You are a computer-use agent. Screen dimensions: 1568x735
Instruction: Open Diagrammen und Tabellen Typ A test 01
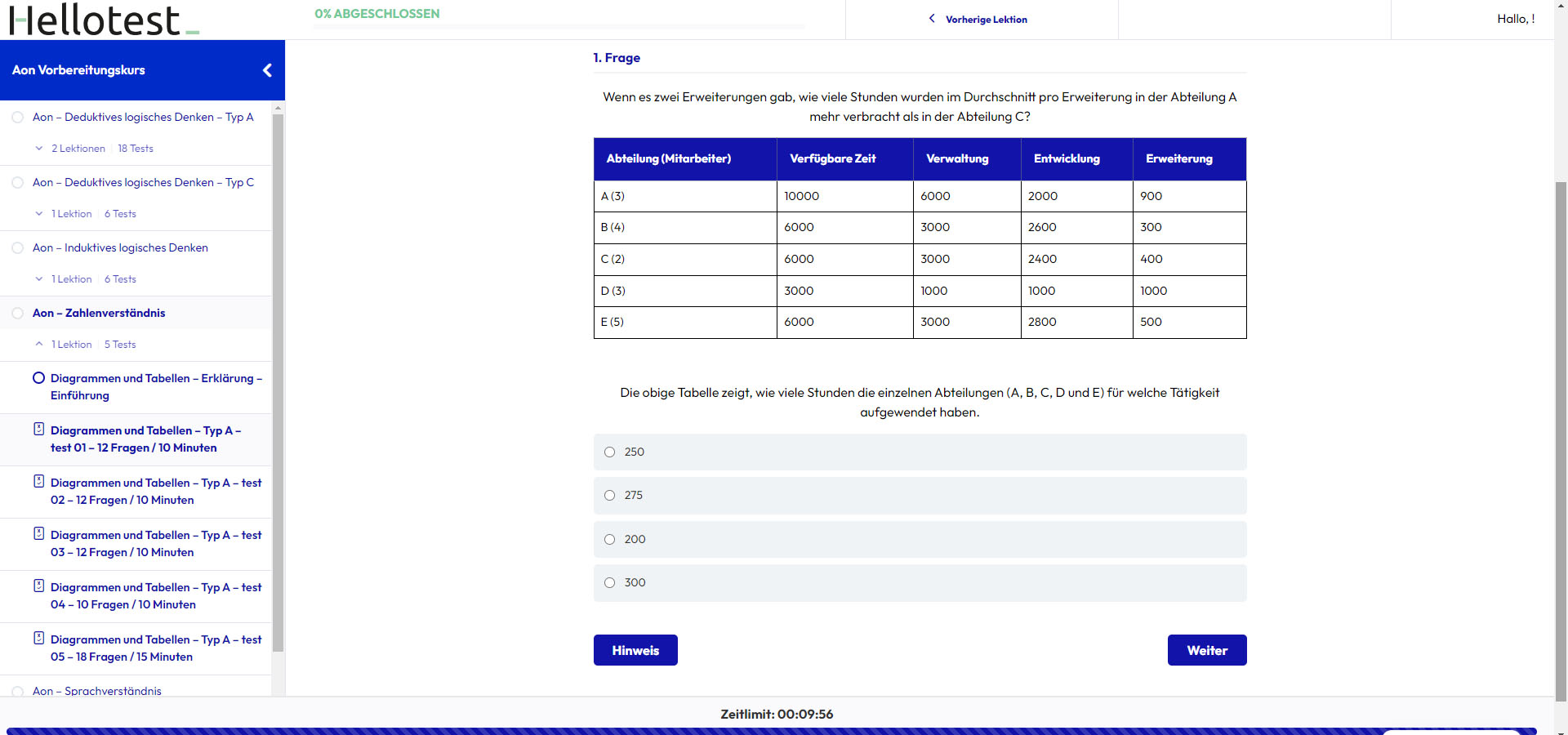click(145, 439)
